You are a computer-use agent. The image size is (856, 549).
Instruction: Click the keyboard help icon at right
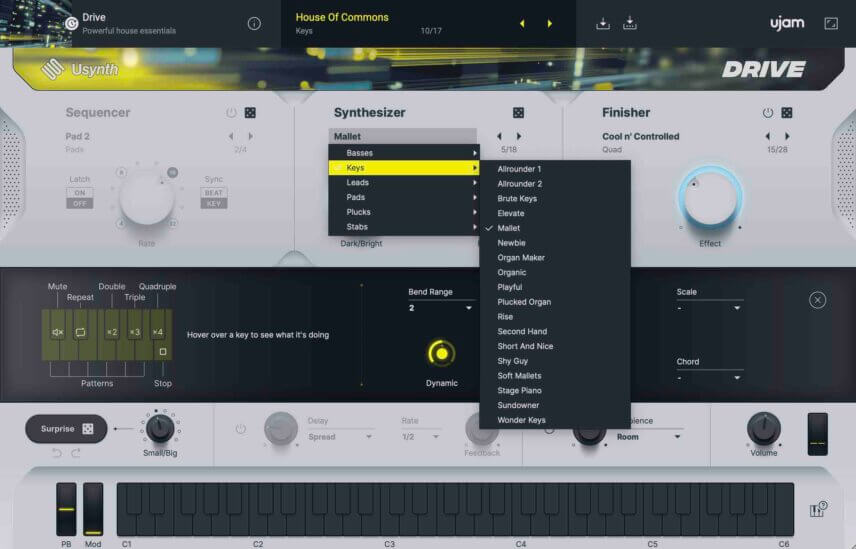point(817,509)
